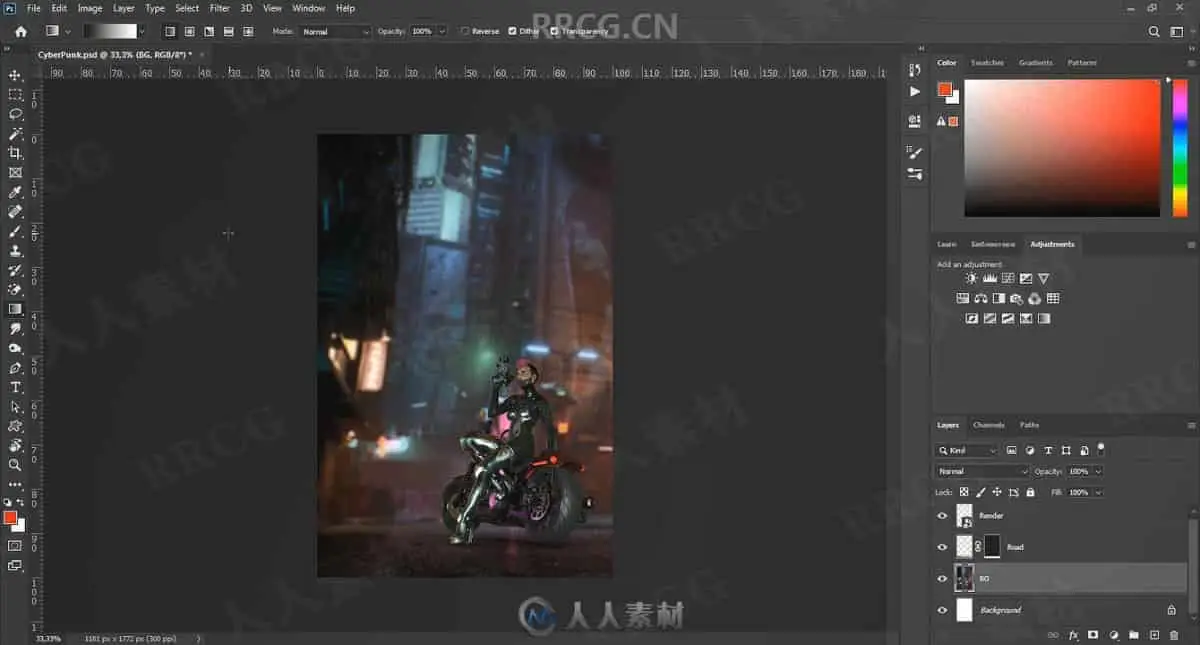Click the foreground color swatch in Color panel

point(944,89)
